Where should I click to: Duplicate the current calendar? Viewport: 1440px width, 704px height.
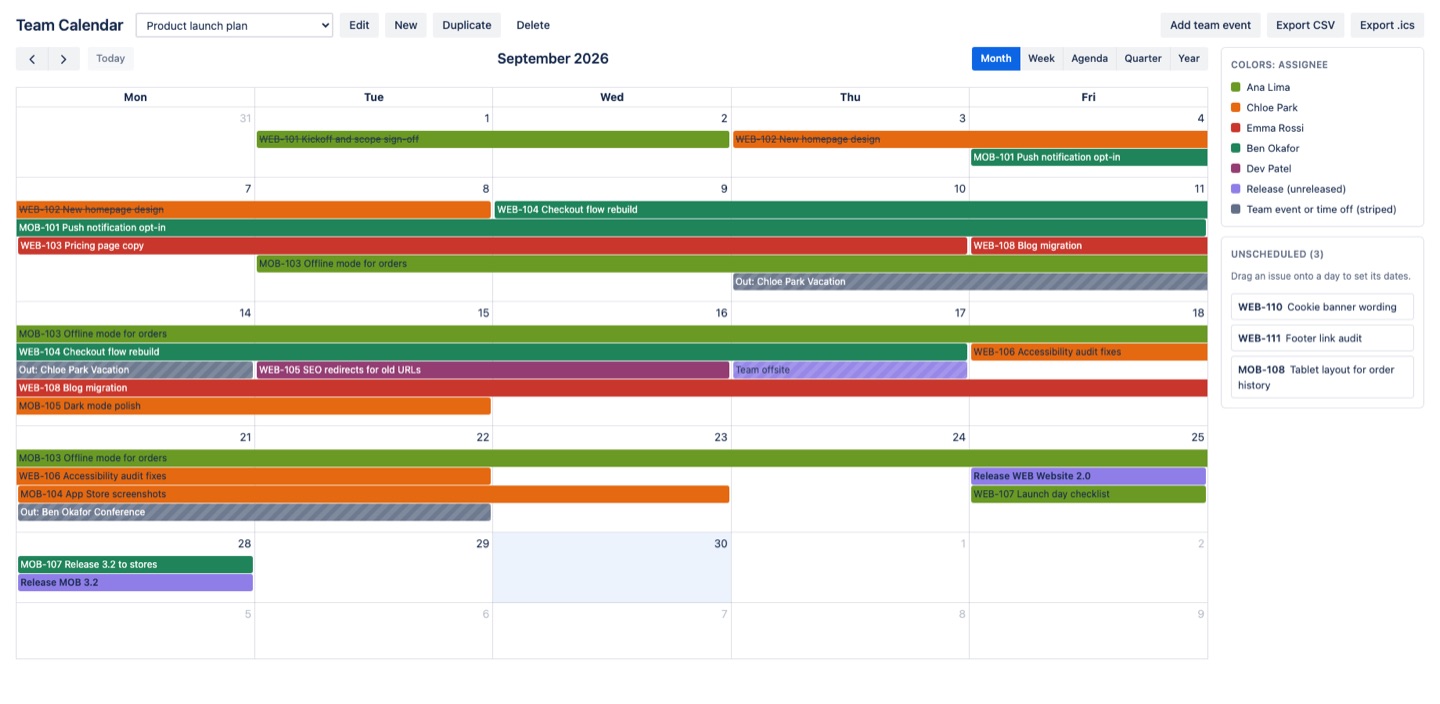tap(467, 25)
